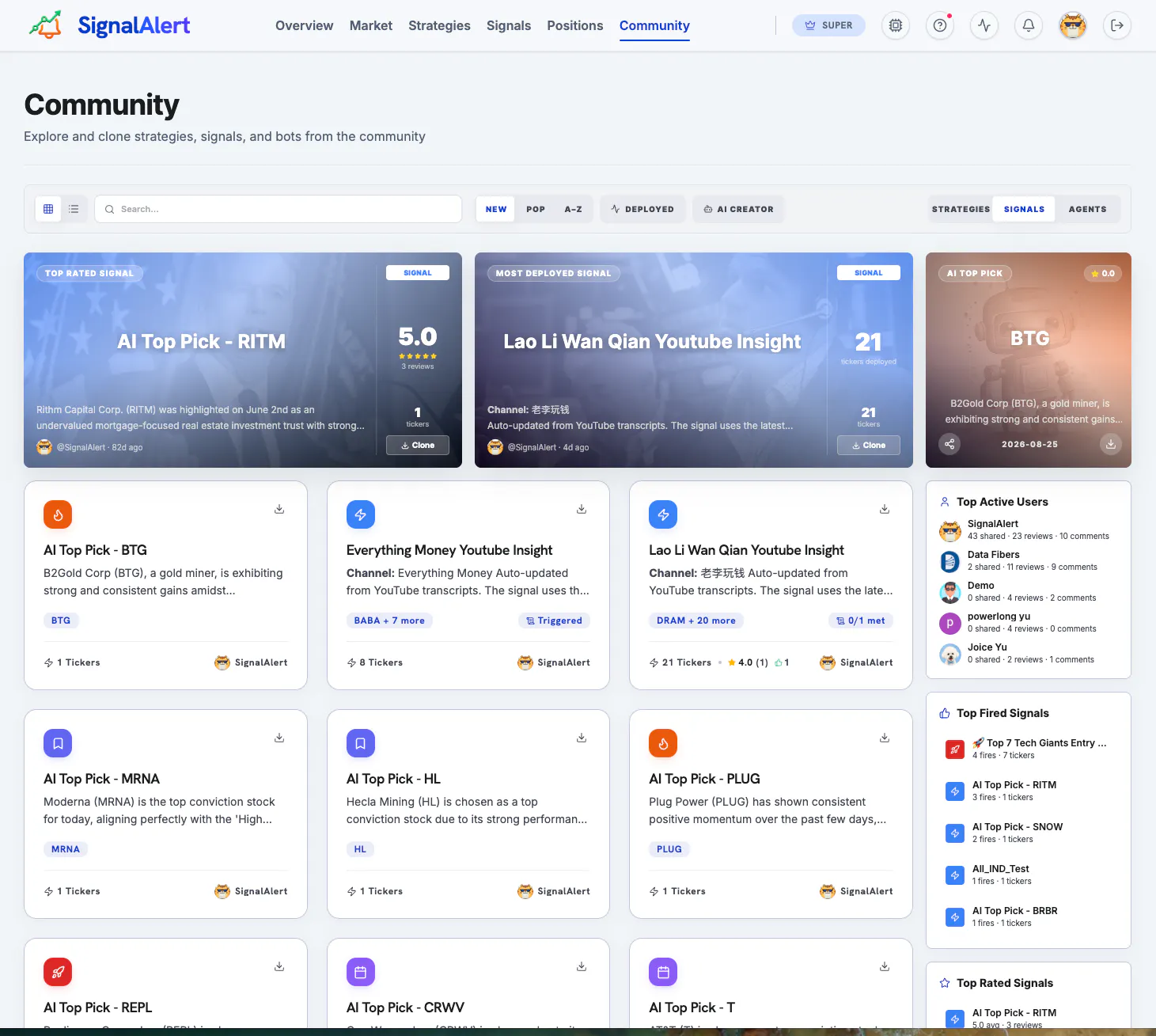Viewport: 1156px width, 1036px height.
Task: Toggle the DEPLOYED filter
Action: point(642,209)
